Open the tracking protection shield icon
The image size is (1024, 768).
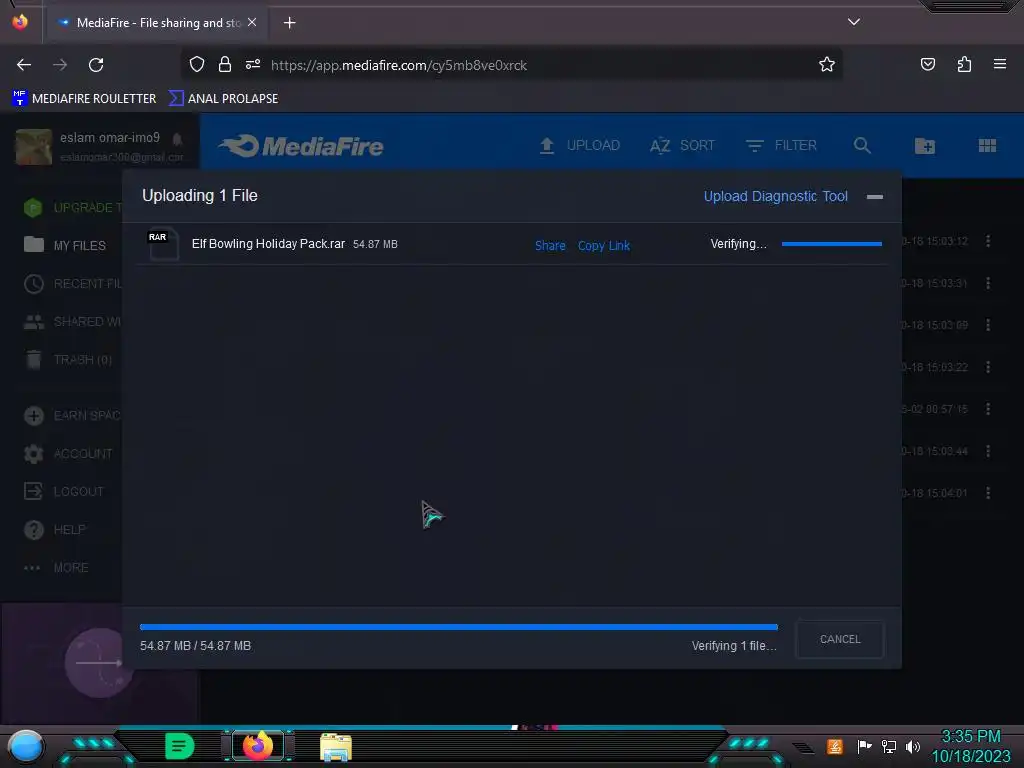197,64
